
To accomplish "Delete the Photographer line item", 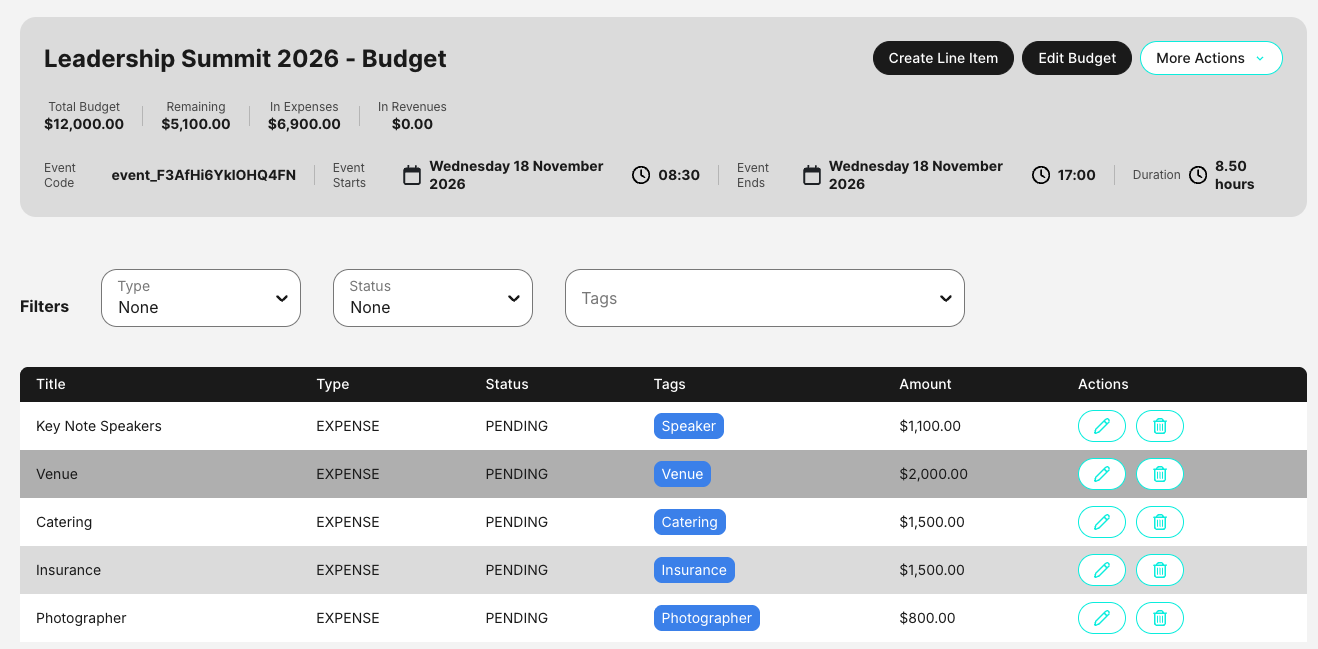I will pos(1160,618).
